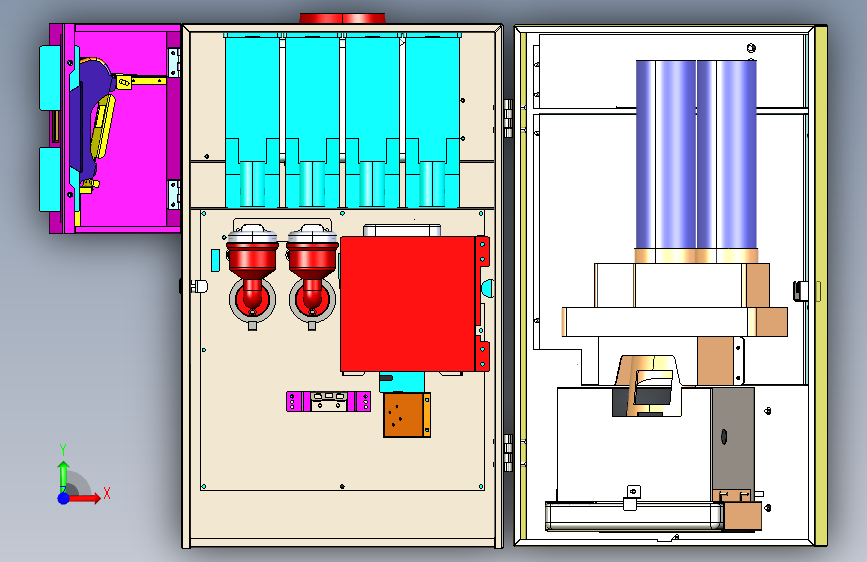Select the small cyan rectangle left of the dispensers
The height and width of the screenshot is (562, 867).
(x=216, y=260)
